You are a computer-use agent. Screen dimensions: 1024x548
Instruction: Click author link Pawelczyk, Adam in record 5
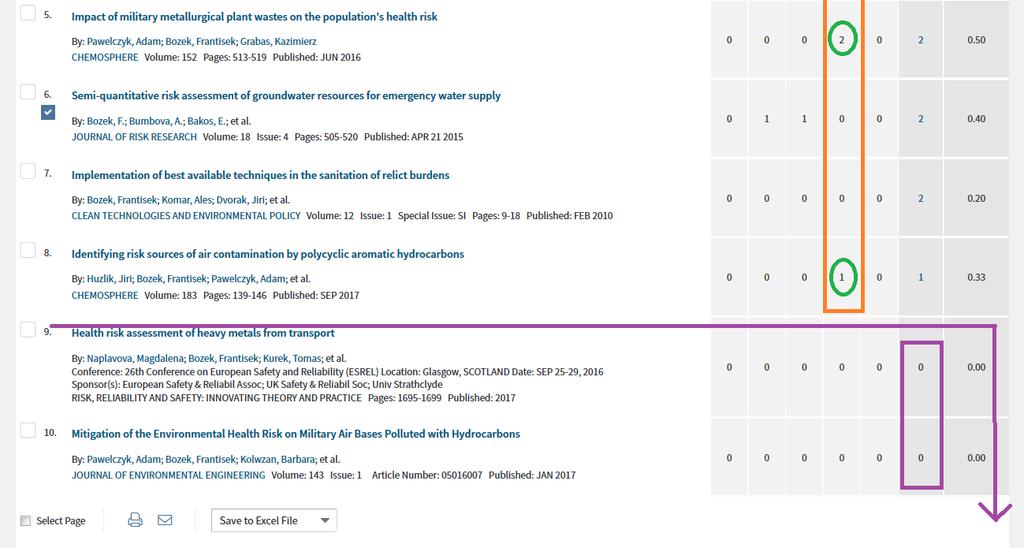(123, 41)
